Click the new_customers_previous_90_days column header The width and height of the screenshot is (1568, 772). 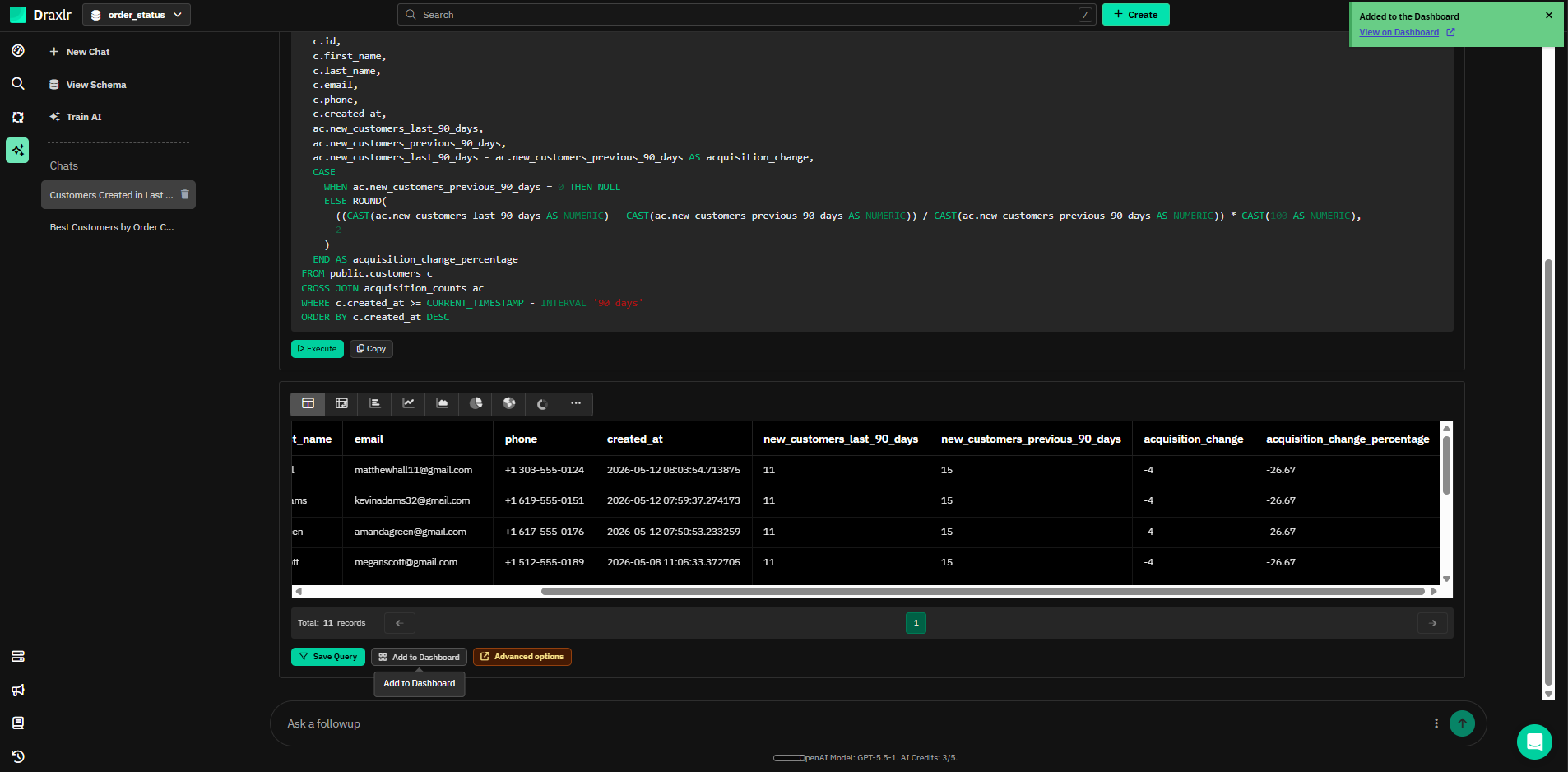pyautogui.click(x=1031, y=439)
